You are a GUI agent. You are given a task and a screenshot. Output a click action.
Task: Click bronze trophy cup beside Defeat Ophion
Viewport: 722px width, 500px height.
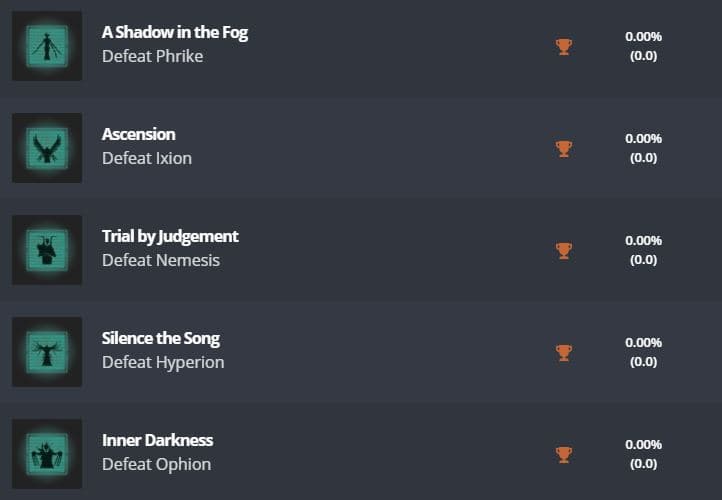(x=564, y=454)
